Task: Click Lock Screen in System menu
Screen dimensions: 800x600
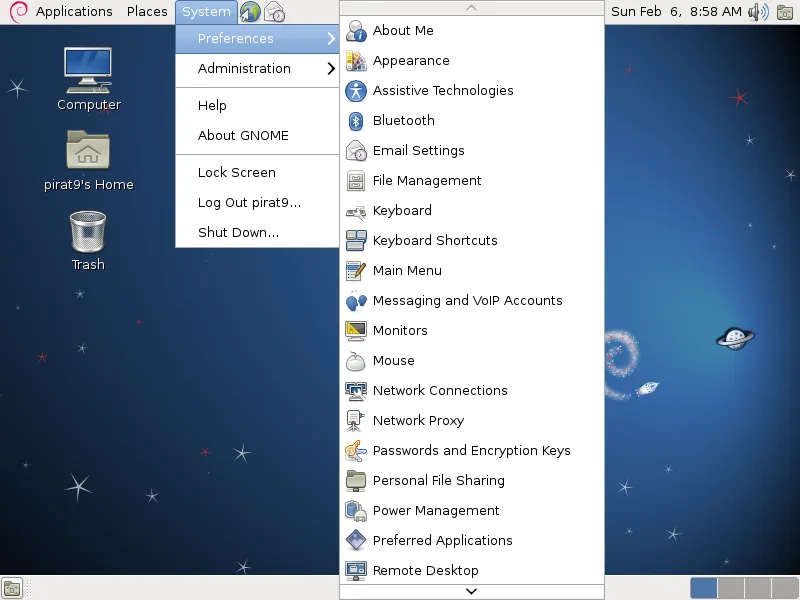Action: point(237,173)
